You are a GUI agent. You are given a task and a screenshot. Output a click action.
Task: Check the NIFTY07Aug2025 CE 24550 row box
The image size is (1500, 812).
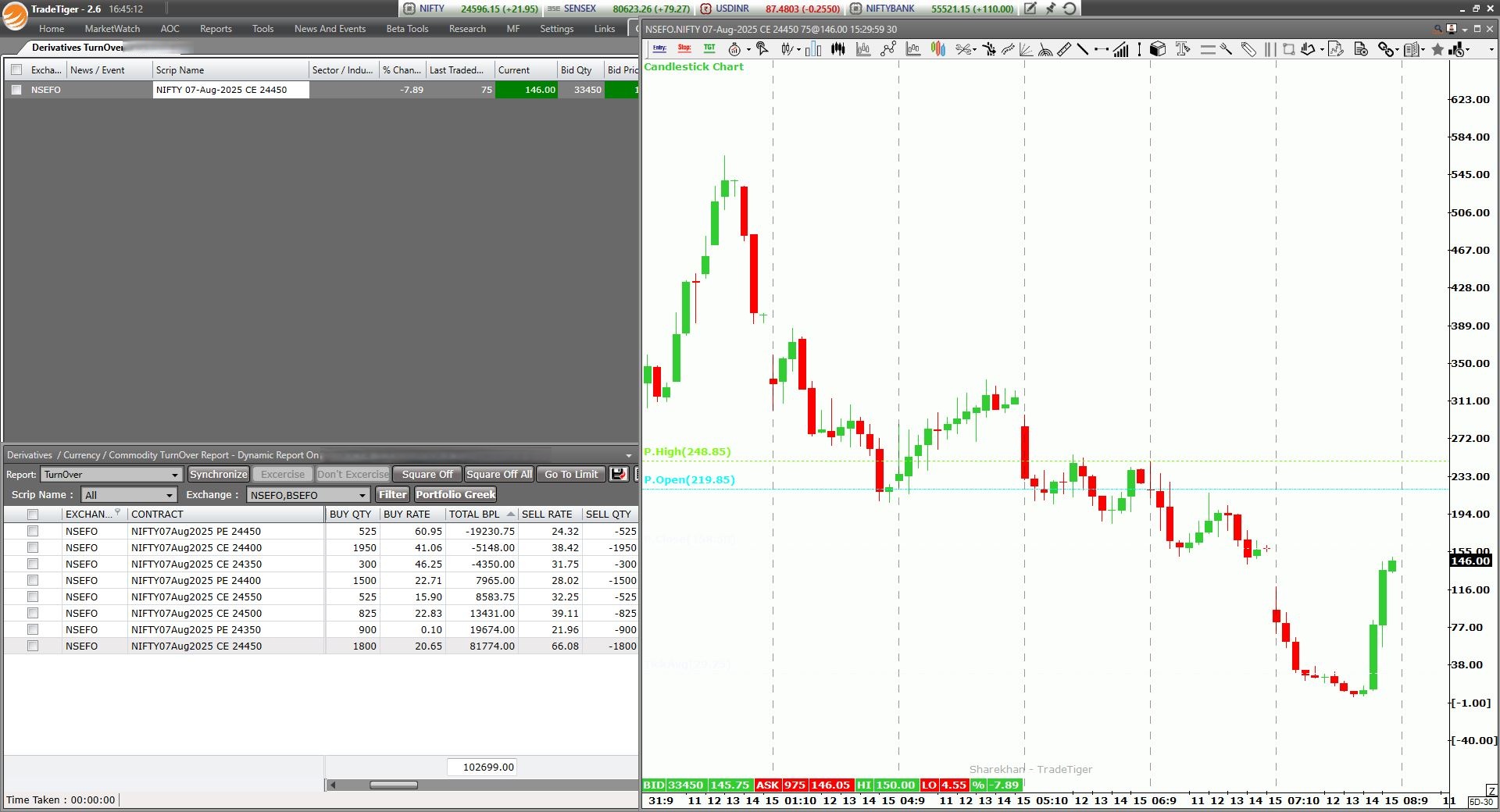coord(33,597)
